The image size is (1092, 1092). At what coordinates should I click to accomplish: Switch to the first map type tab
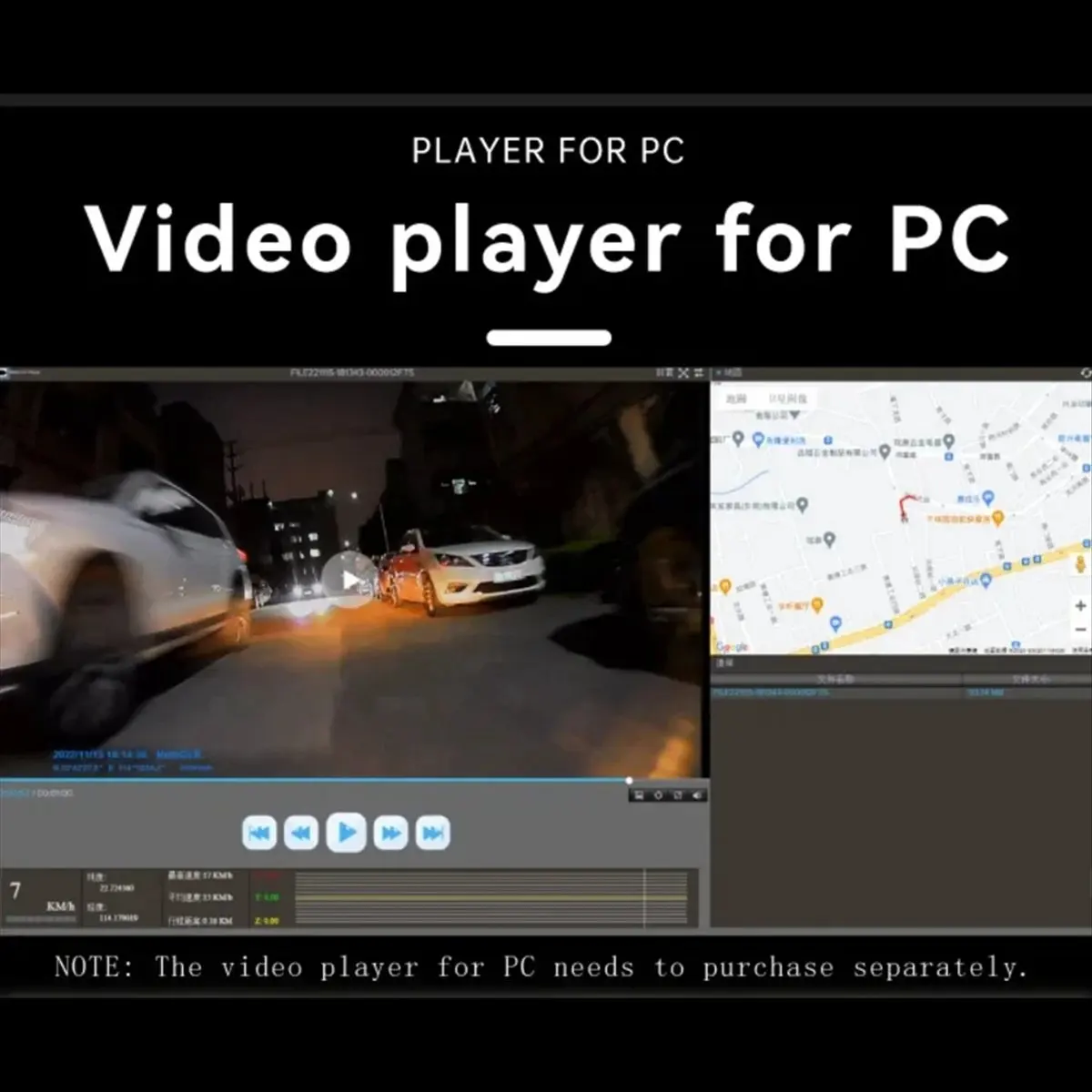736,399
